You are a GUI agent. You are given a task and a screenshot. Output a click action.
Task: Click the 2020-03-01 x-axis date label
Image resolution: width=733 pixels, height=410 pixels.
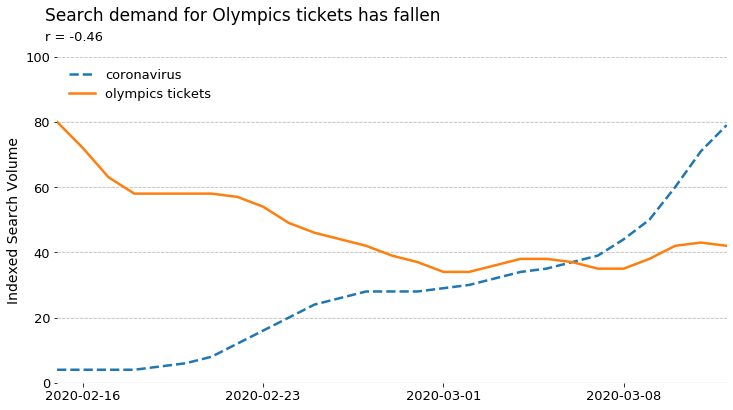point(443,396)
